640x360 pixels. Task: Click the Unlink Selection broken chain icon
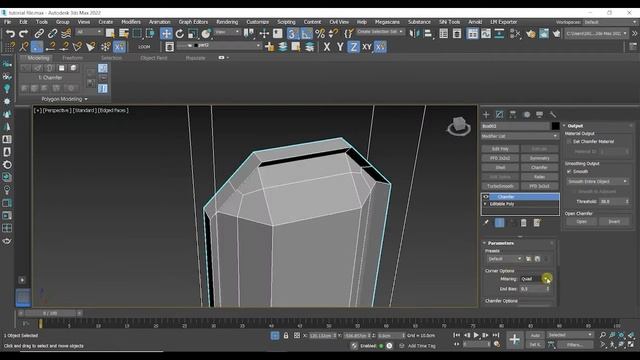point(53,33)
